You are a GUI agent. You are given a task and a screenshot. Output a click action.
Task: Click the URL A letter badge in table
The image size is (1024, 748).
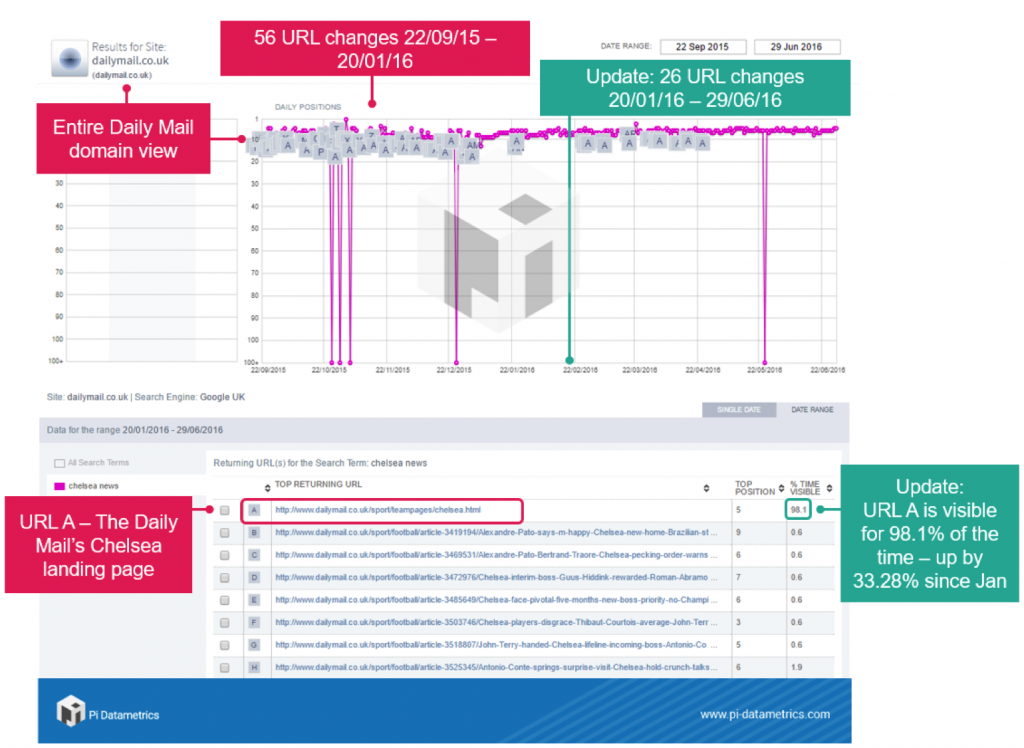point(254,510)
